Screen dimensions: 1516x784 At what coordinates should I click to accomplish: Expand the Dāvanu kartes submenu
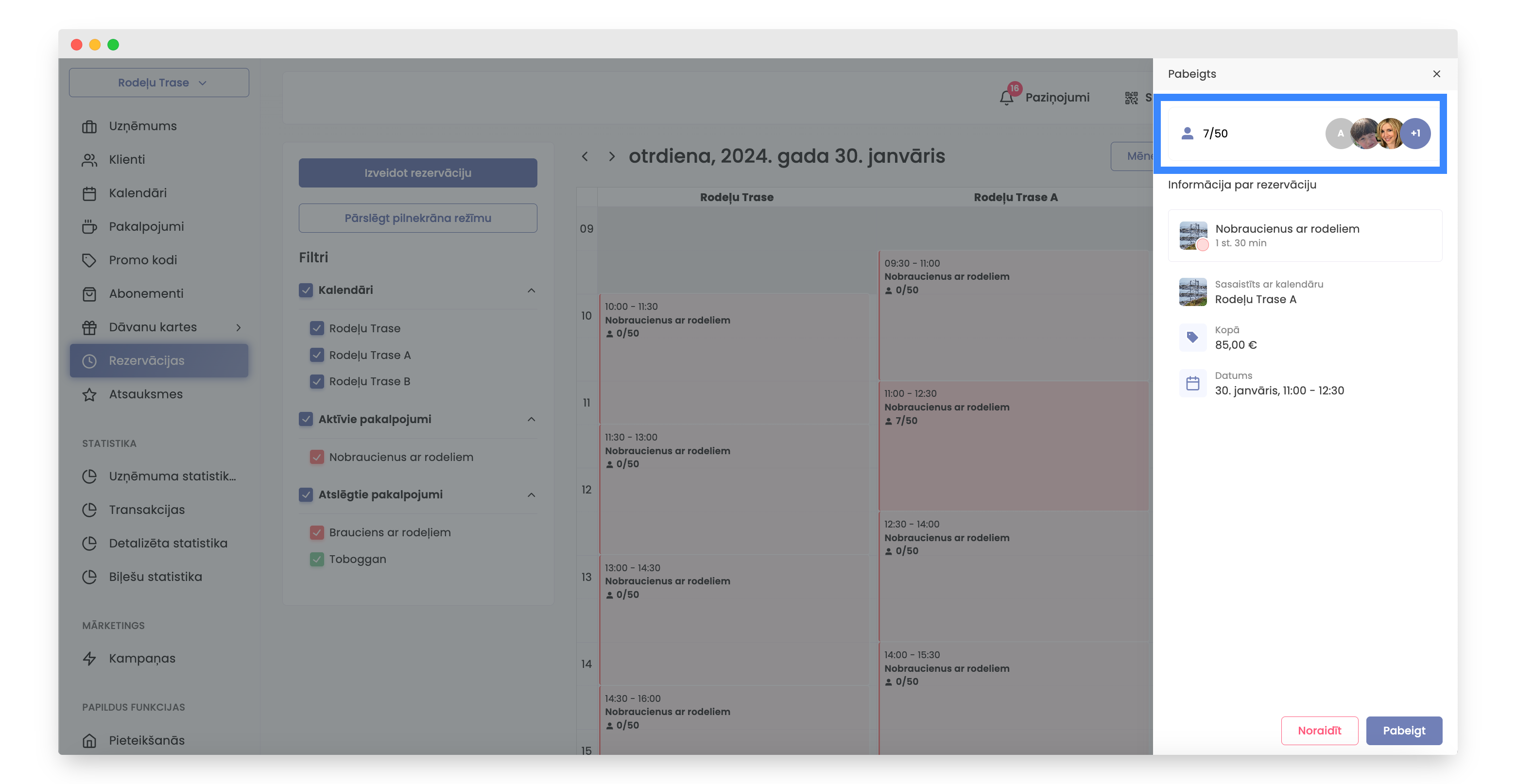[239, 327]
